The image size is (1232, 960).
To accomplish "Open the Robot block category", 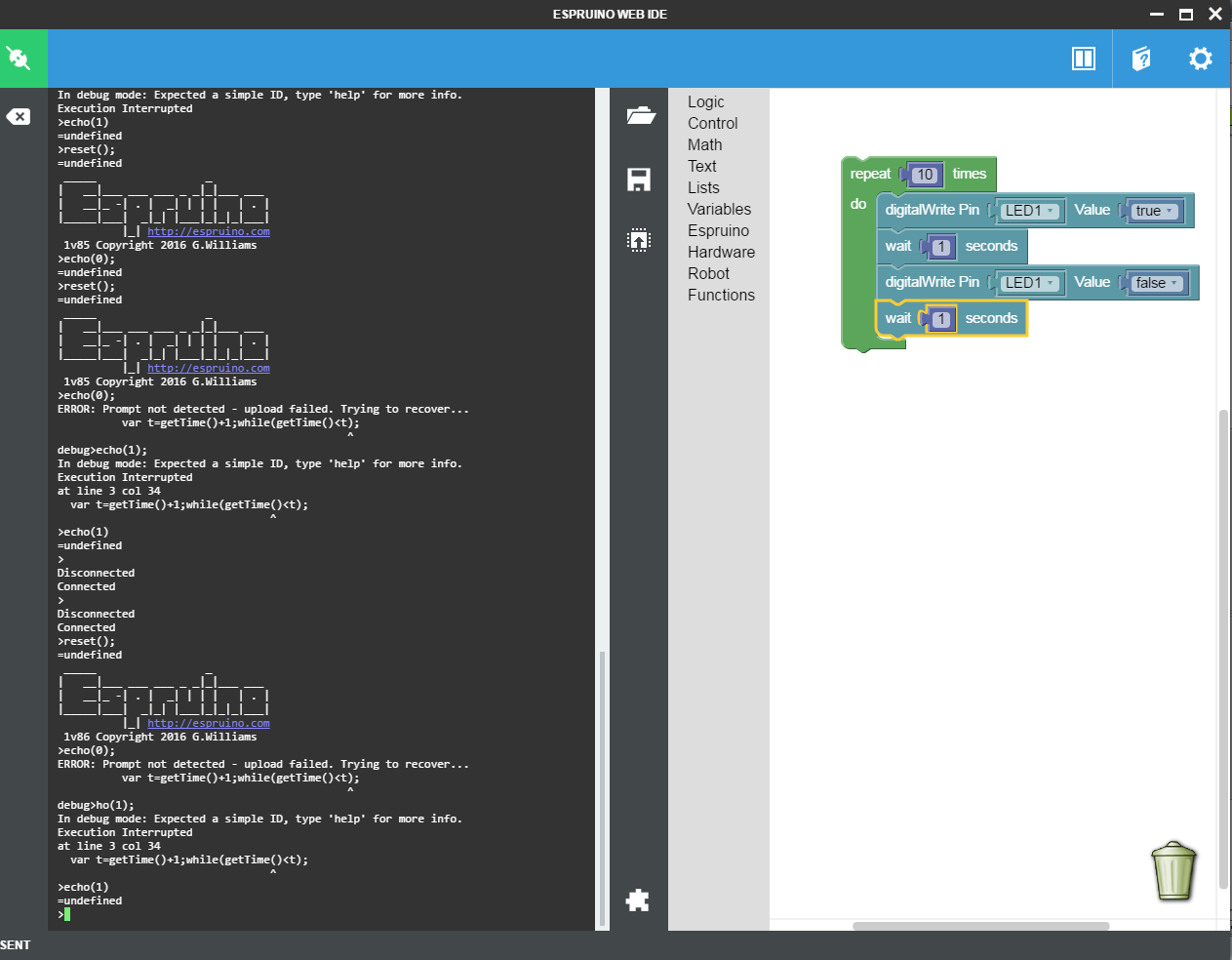I will 709,273.
